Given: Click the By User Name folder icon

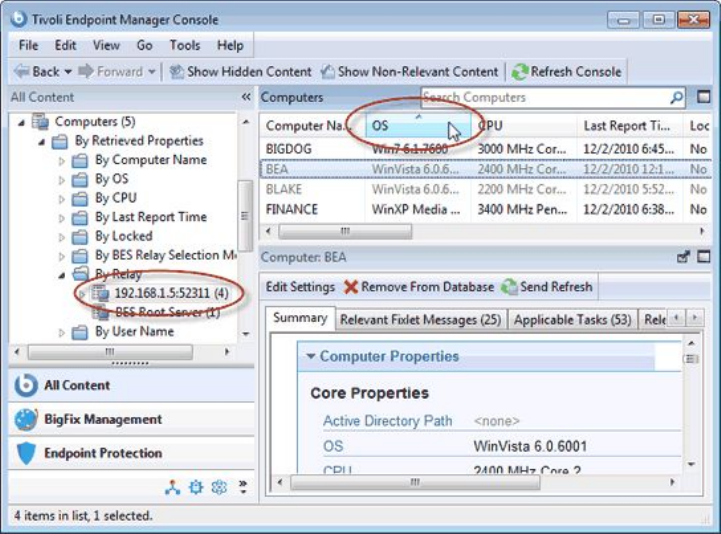Looking at the screenshot, I should point(80,332).
